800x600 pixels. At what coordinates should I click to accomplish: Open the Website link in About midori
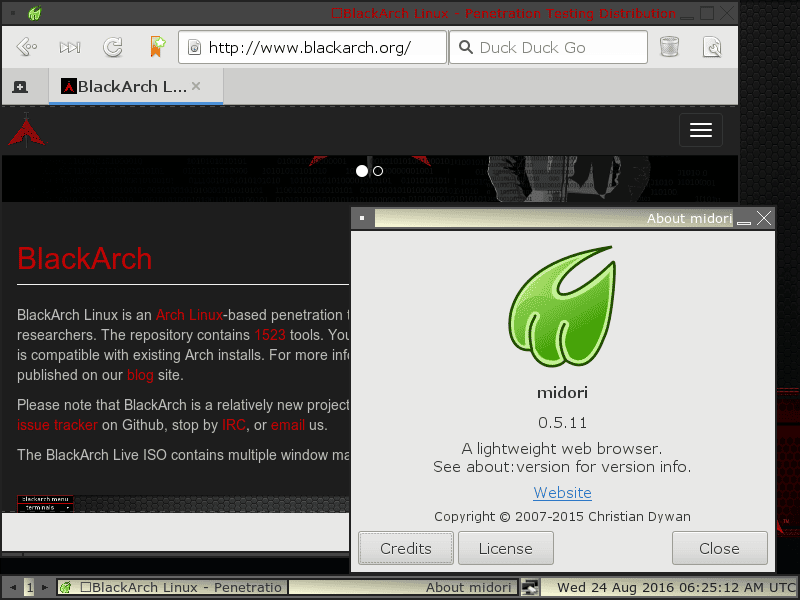pyautogui.click(x=562, y=492)
